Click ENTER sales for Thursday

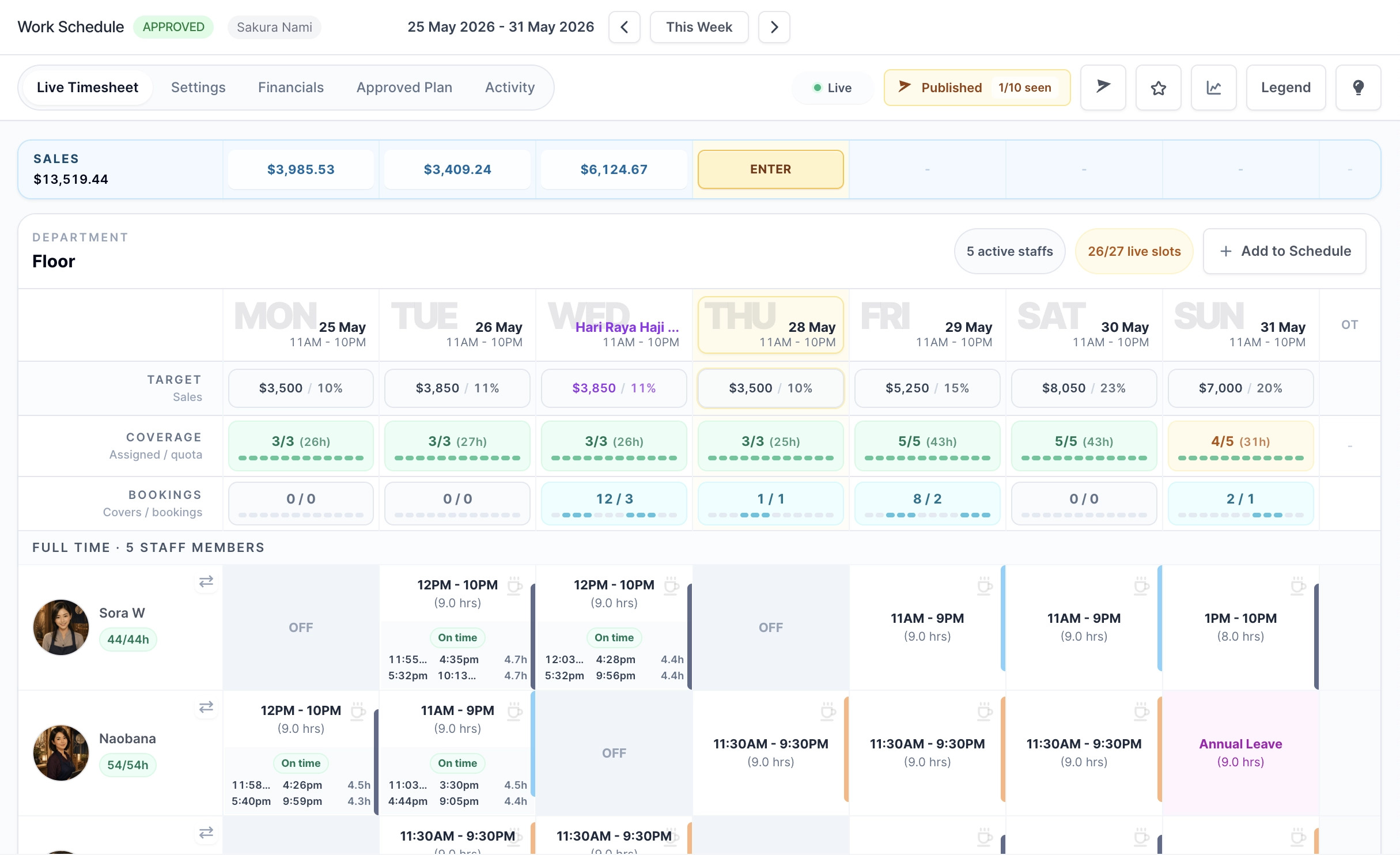(x=770, y=169)
